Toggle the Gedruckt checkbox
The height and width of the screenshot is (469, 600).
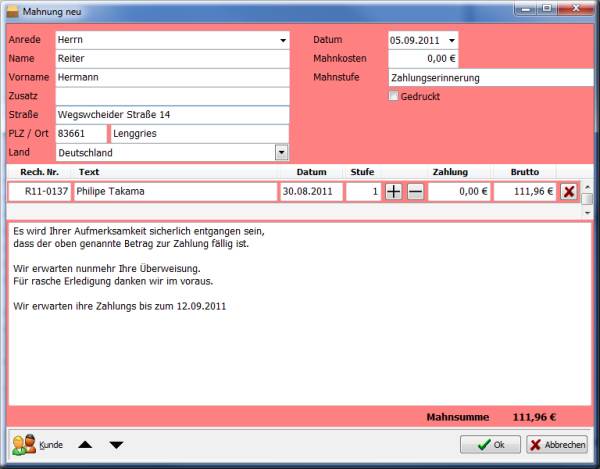point(393,96)
